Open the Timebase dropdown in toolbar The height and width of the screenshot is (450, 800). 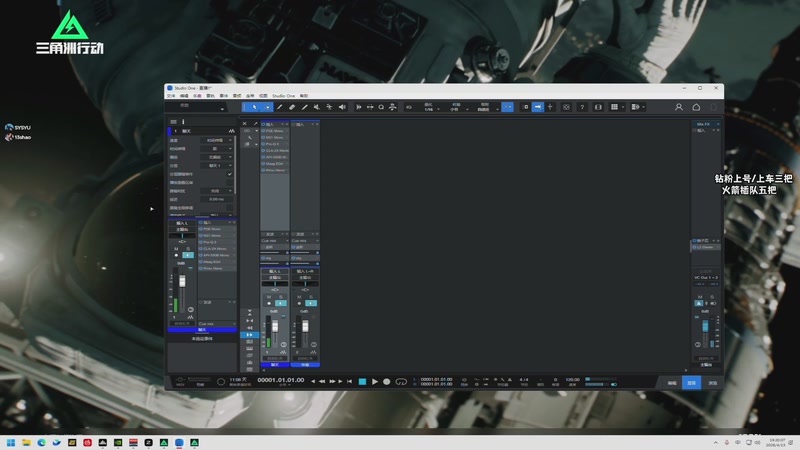coord(456,108)
